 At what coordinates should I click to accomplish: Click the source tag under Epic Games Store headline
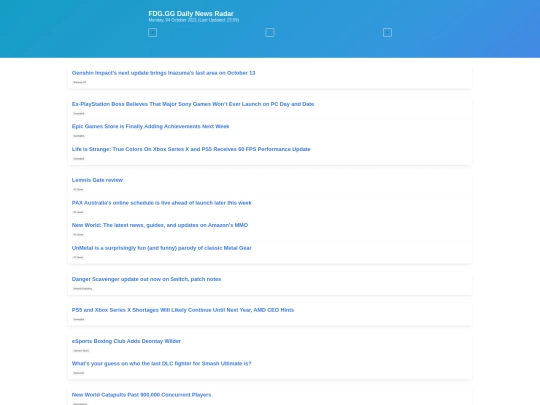tap(79, 136)
